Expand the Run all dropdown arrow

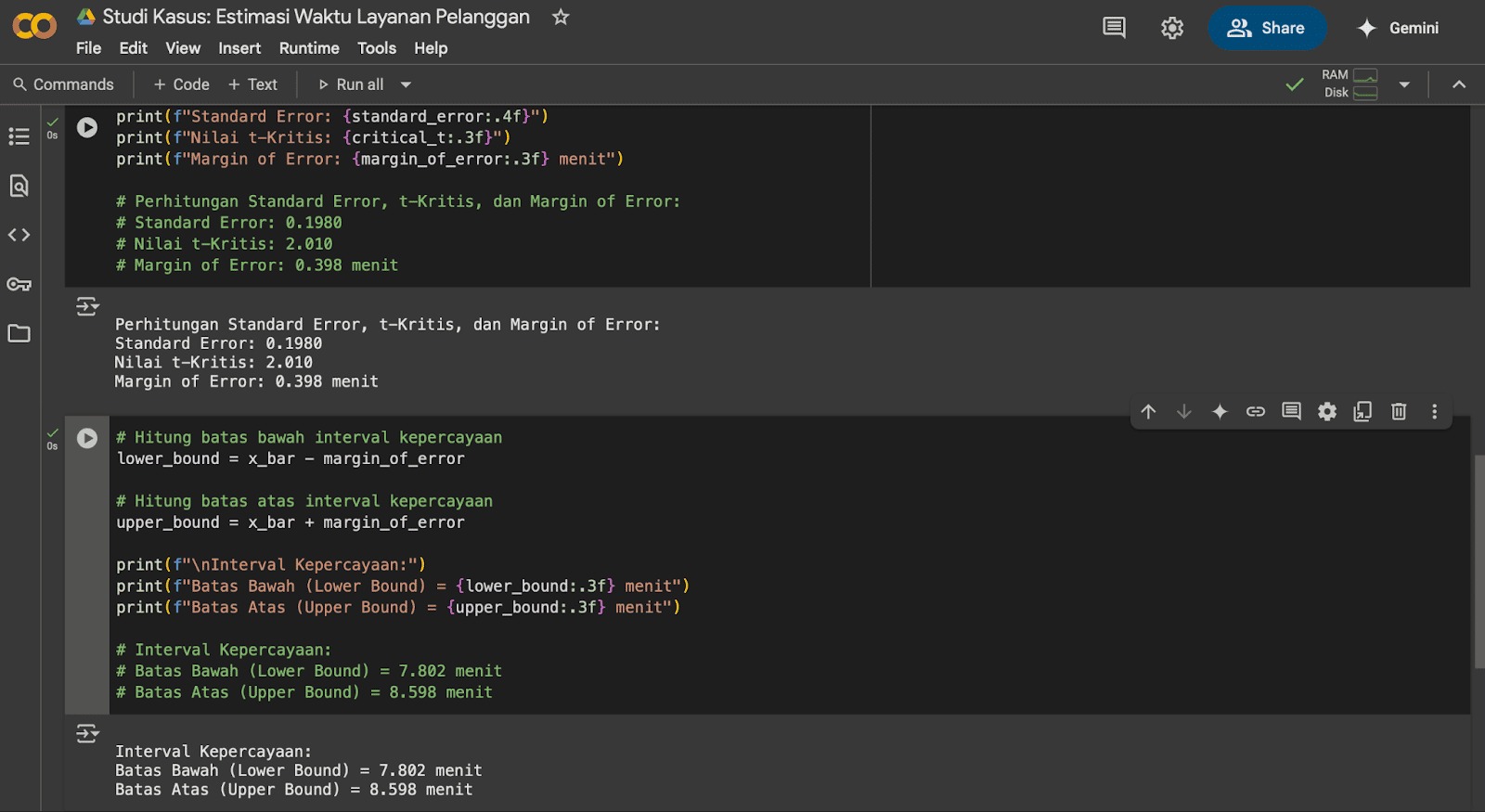coord(406,84)
